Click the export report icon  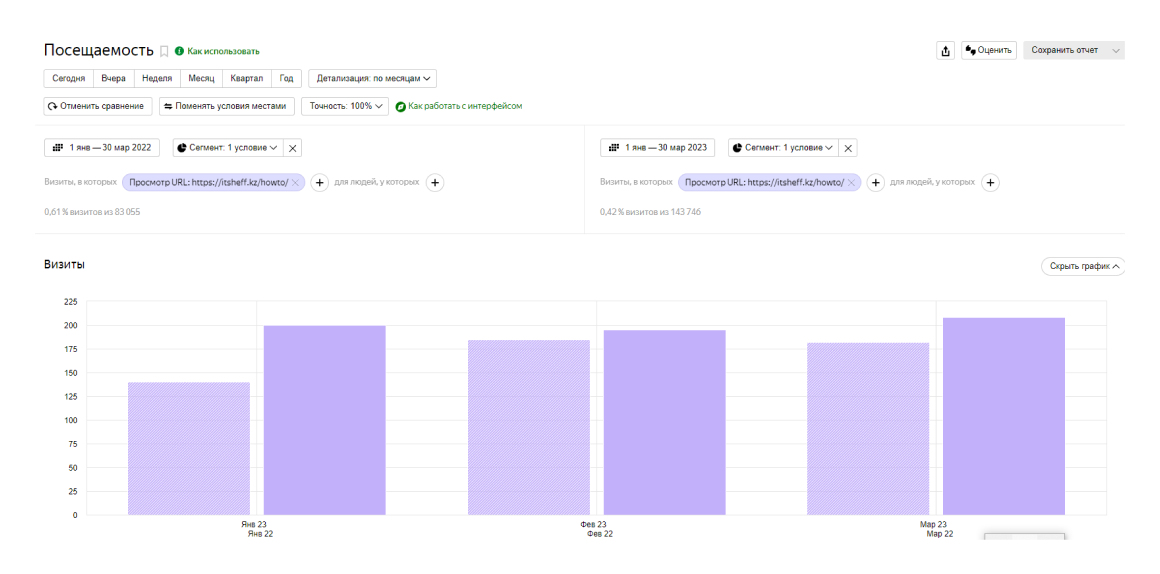click(x=945, y=50)
